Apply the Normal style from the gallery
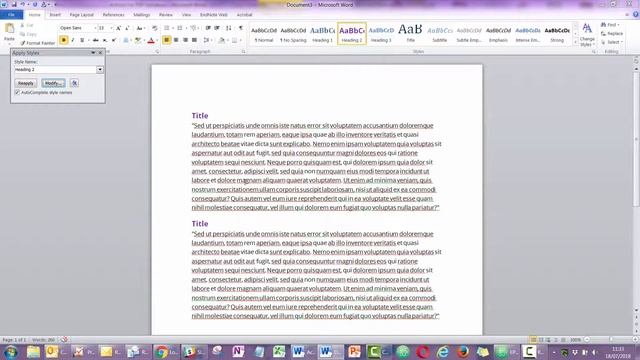Screen dimensions: 640x360 [x=264, y=34]
